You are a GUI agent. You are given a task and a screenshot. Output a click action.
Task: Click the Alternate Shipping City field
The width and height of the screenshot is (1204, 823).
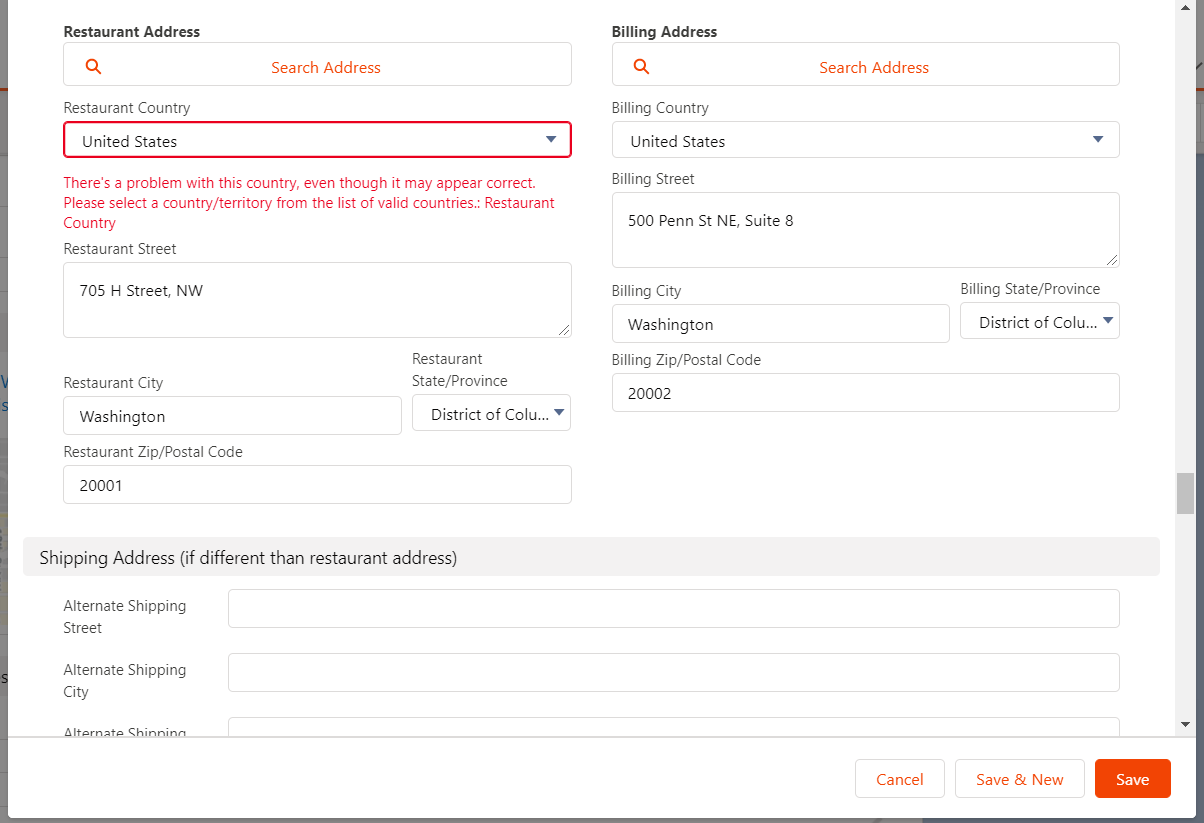[x=673, y=673]
